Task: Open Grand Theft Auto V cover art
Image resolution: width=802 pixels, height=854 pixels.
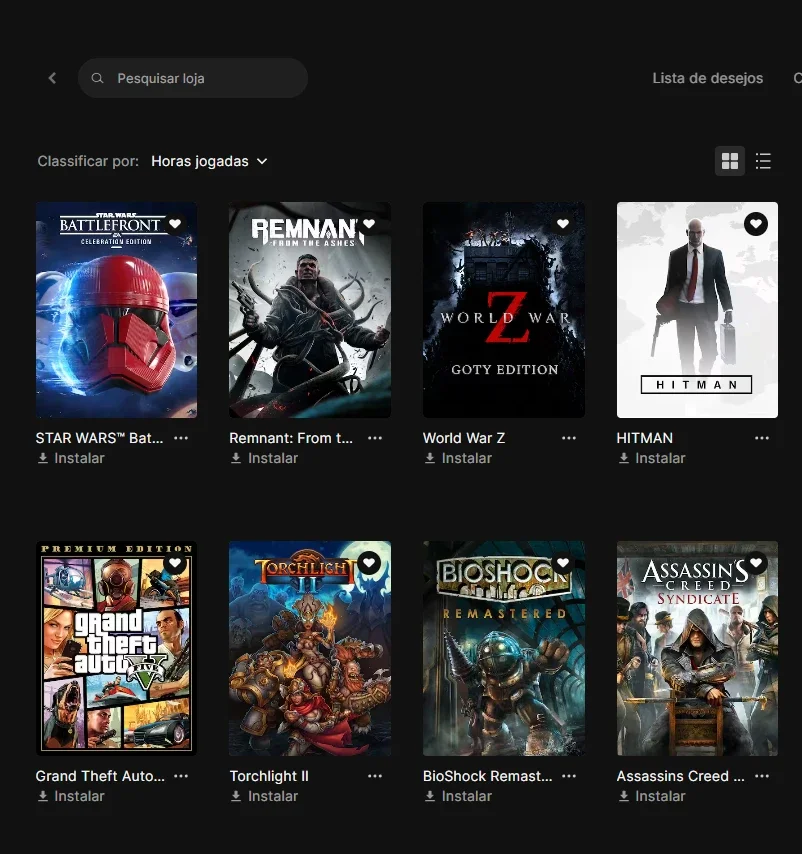Action: coord(117,648)
